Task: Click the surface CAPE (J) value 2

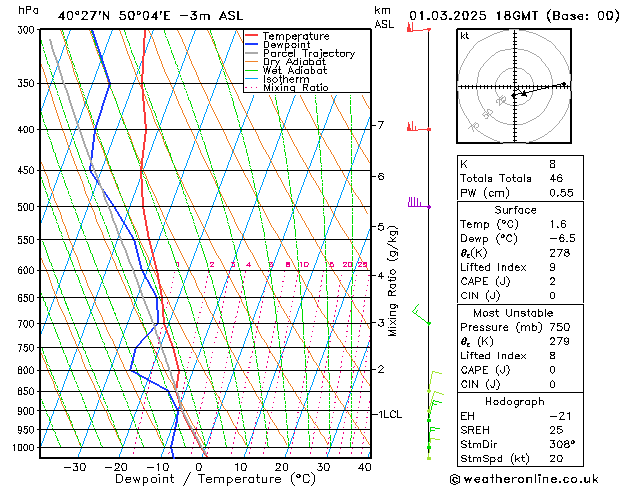Action: [552, 281]
